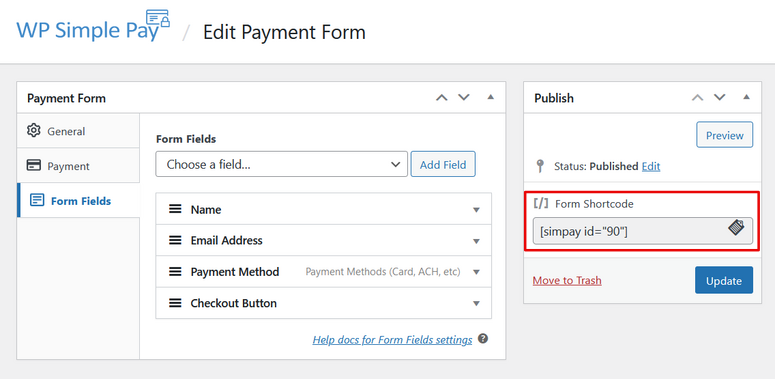This screenshot has width=775, height=379.
Task: Grab the drag handle for Name field
Action: pyautogui.click(x=175, y=209)
